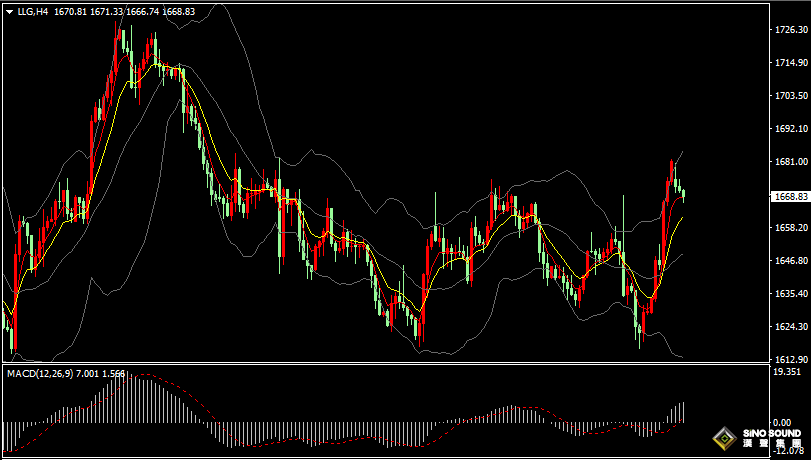Select the 1726.30 price axis label
Viewport: 811px width, 460px height.
coord(790,30)
